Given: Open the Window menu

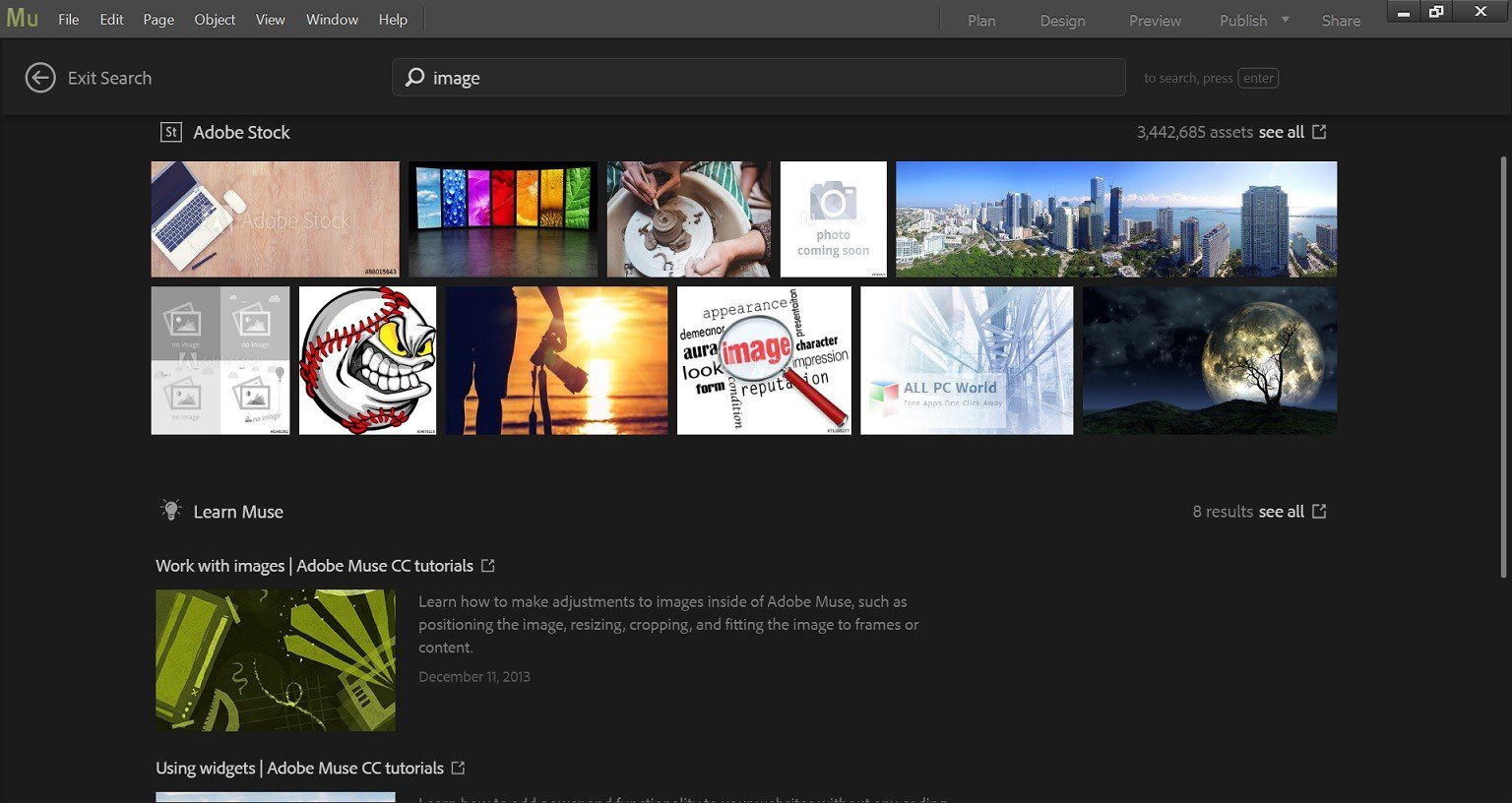Looking at the screenshot, I should (x=331, y=19).
